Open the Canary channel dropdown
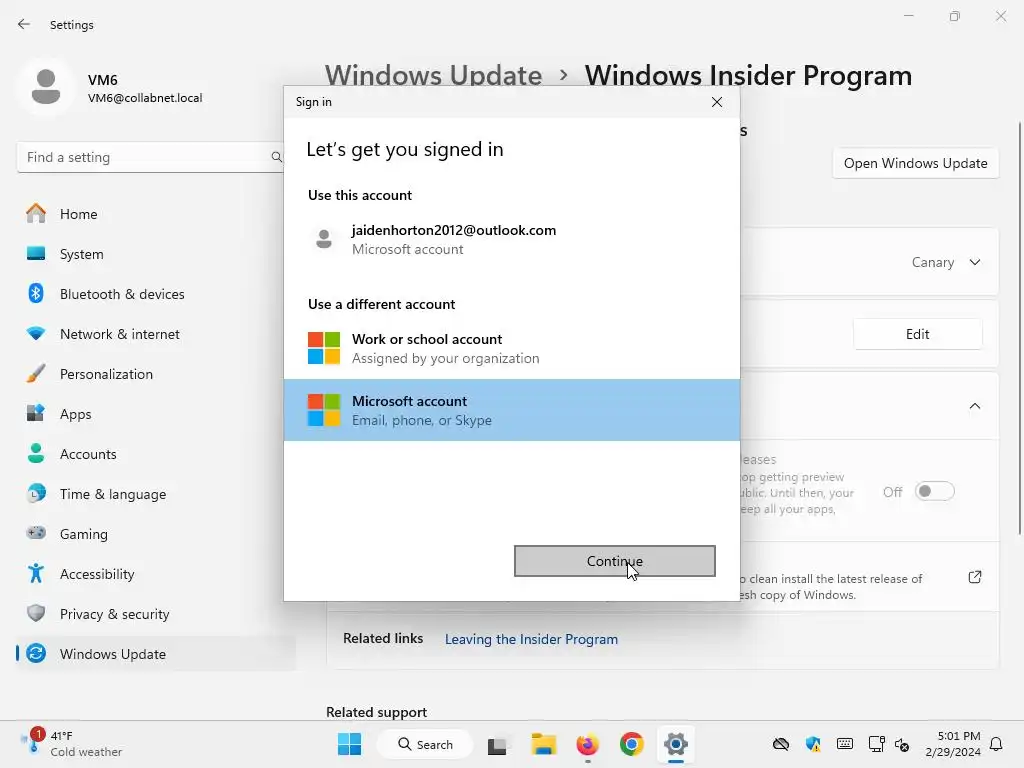 point(946,262)
